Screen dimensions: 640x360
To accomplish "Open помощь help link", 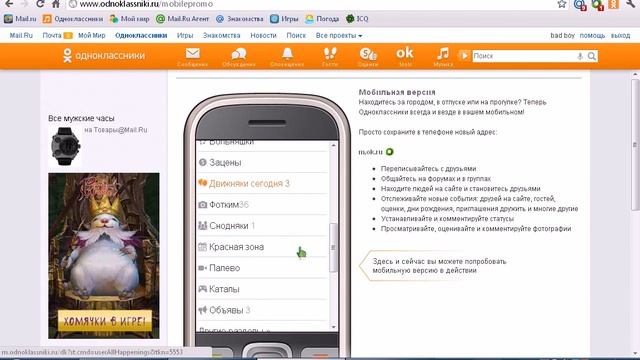I will pyautogui.click(x=592, y=36).
